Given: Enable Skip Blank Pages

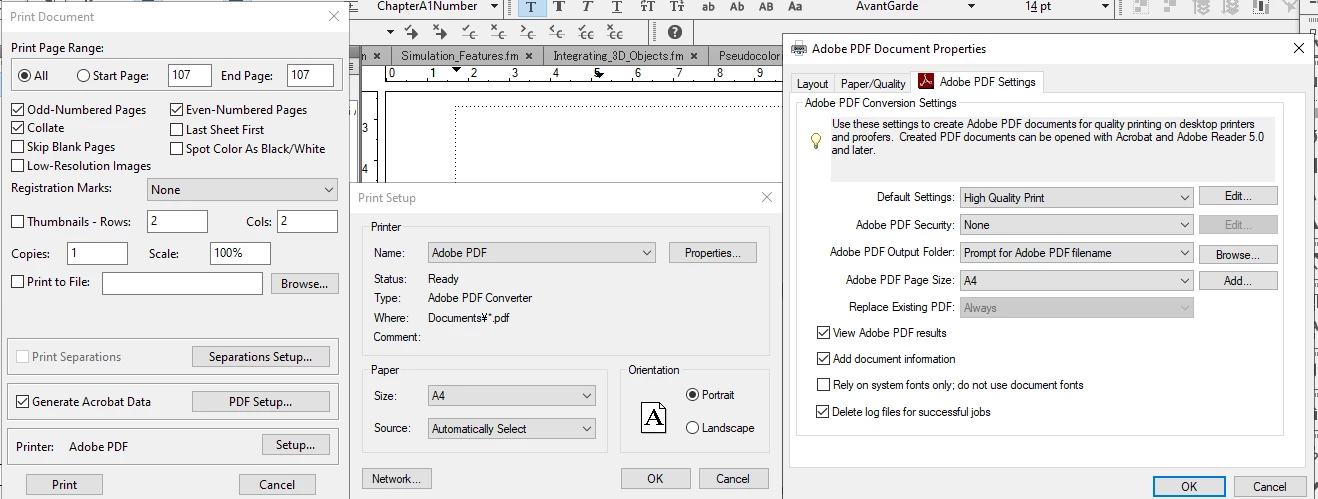Looking at the screenshot, I should (x=18, y=147).
